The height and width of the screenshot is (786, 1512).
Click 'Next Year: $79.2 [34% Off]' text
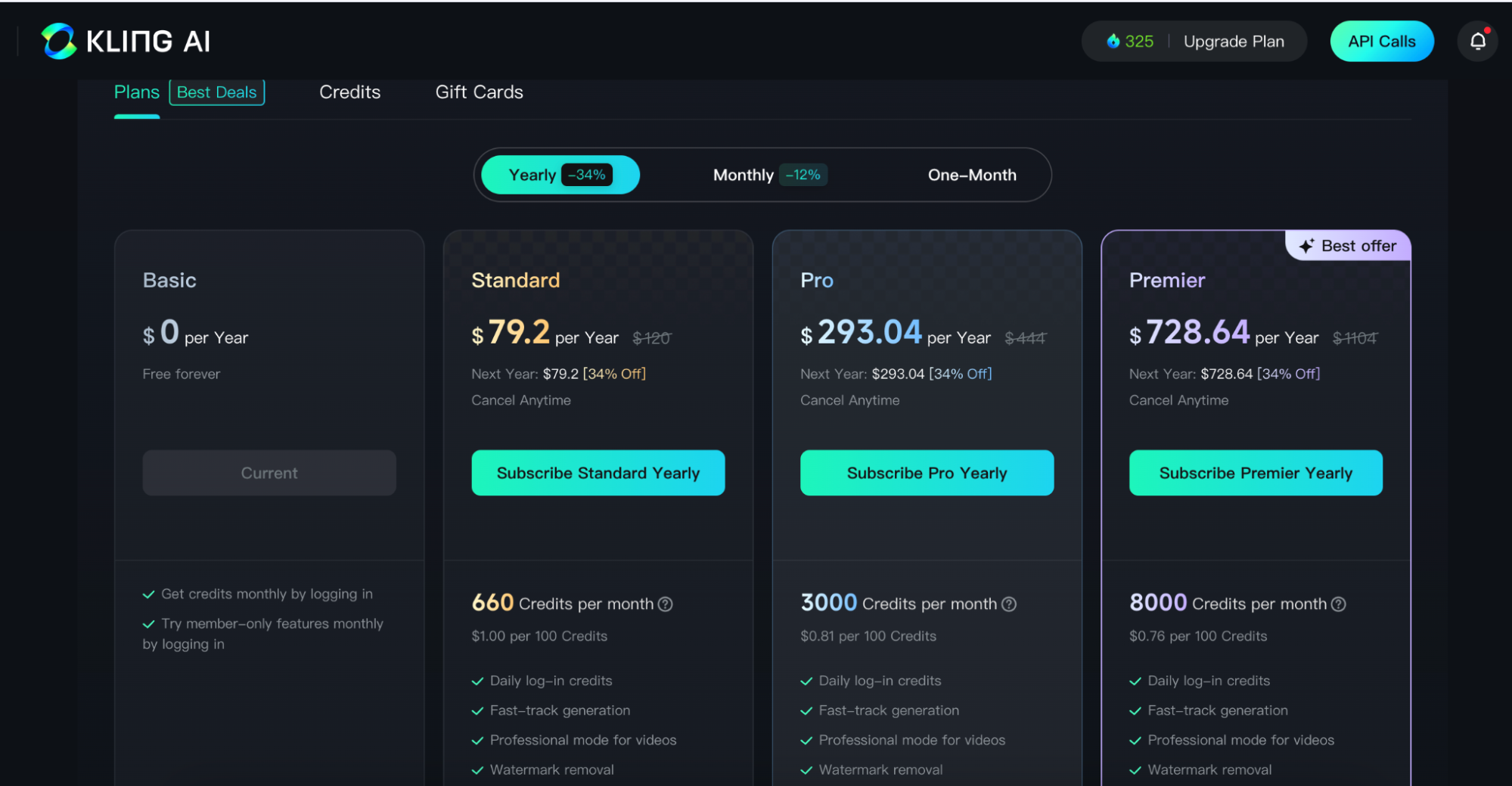[559, 374]
